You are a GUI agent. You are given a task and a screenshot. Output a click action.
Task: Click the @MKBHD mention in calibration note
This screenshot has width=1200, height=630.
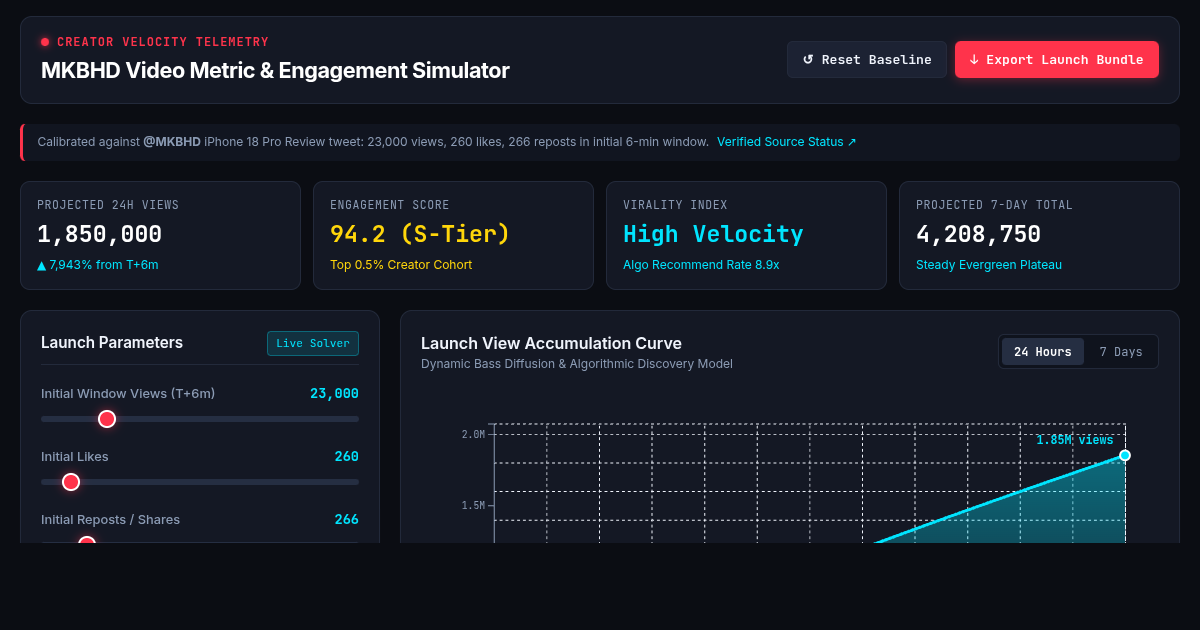172,142
